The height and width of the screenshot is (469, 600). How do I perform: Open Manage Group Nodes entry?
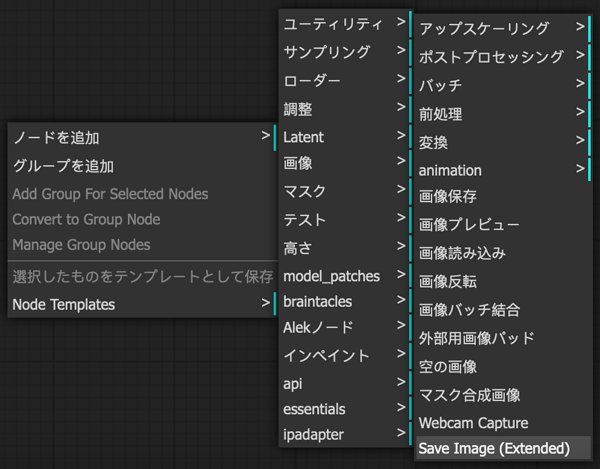[x=143, y=245]
